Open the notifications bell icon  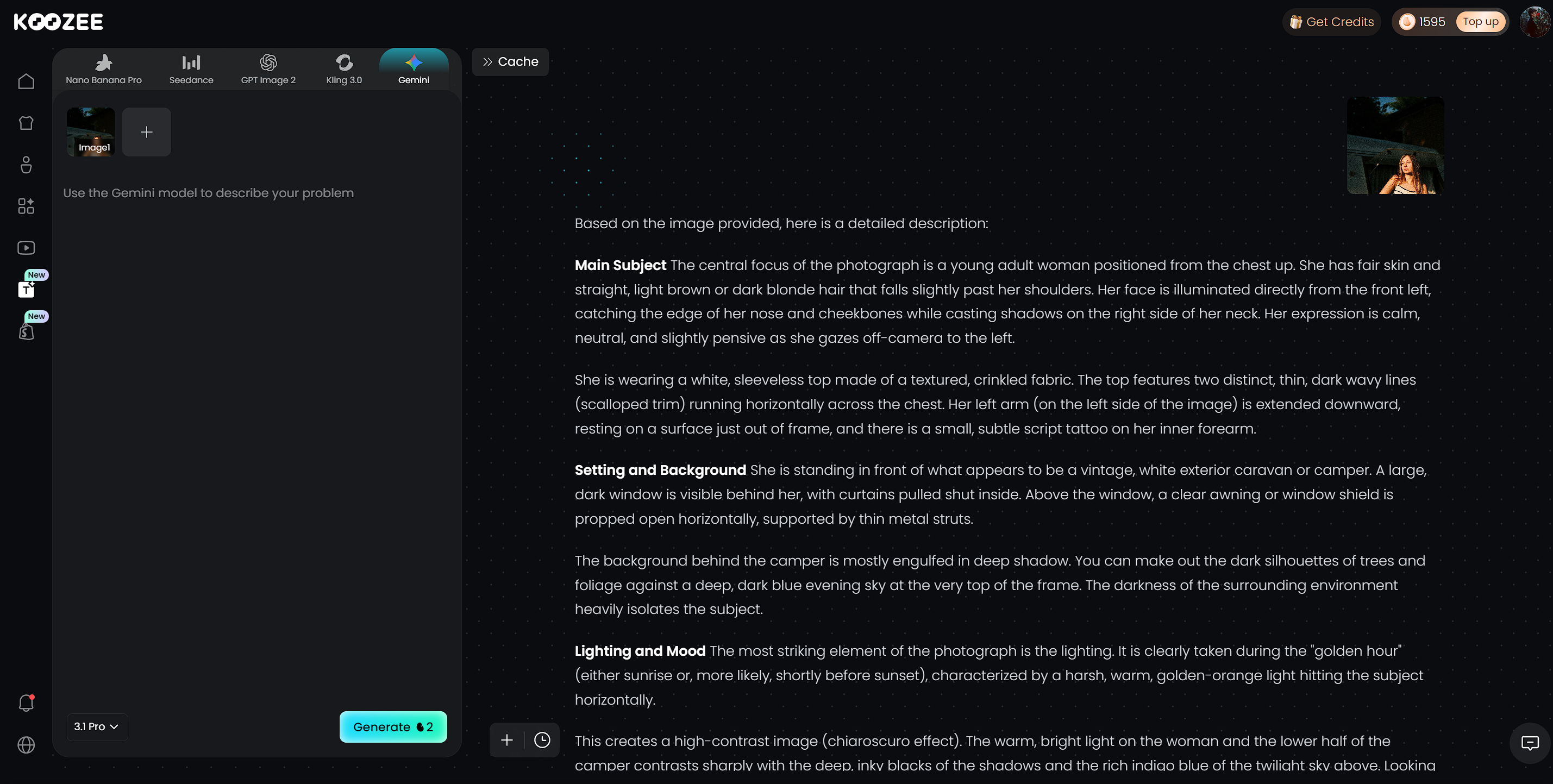(x=26, y=703)
